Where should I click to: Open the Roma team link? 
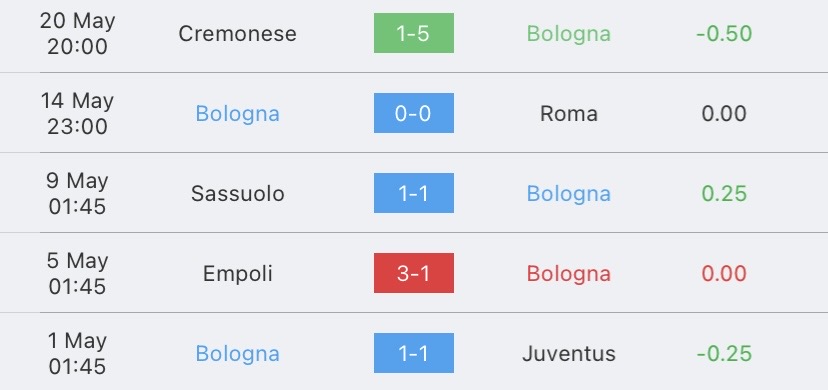click(569, 114)
